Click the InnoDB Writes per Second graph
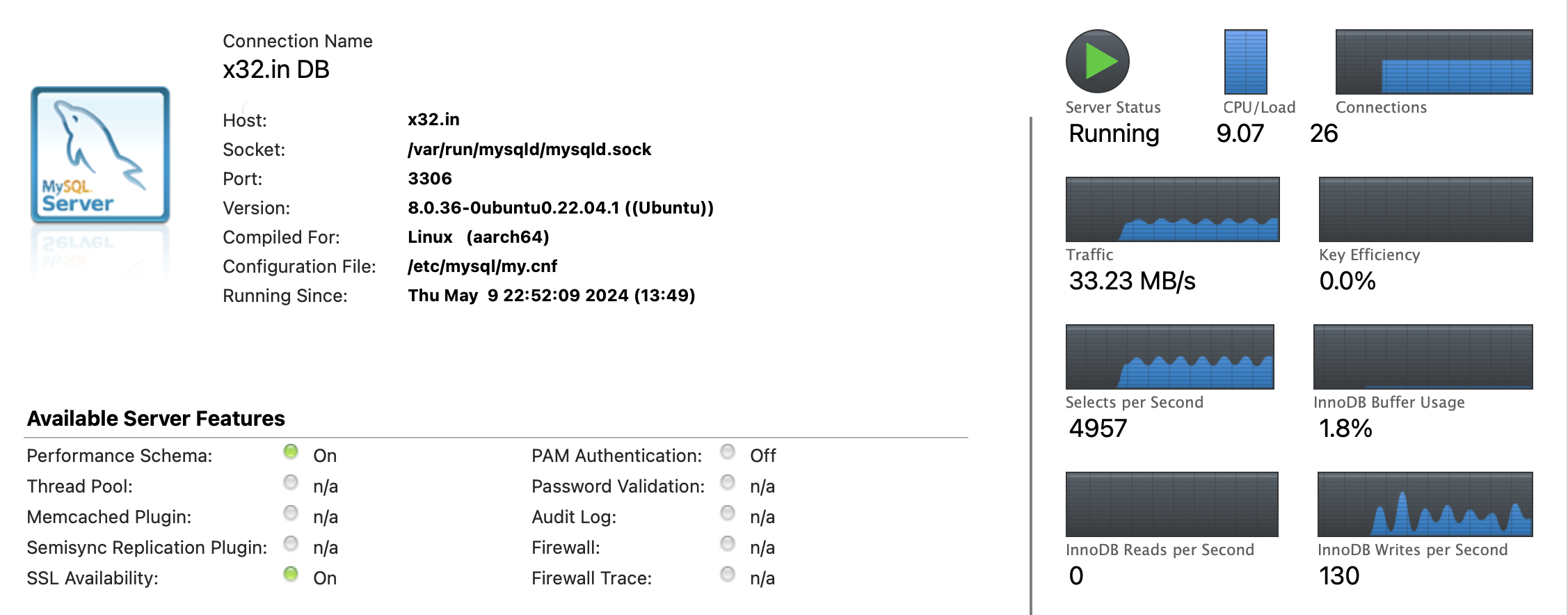 pos(1425,504)
